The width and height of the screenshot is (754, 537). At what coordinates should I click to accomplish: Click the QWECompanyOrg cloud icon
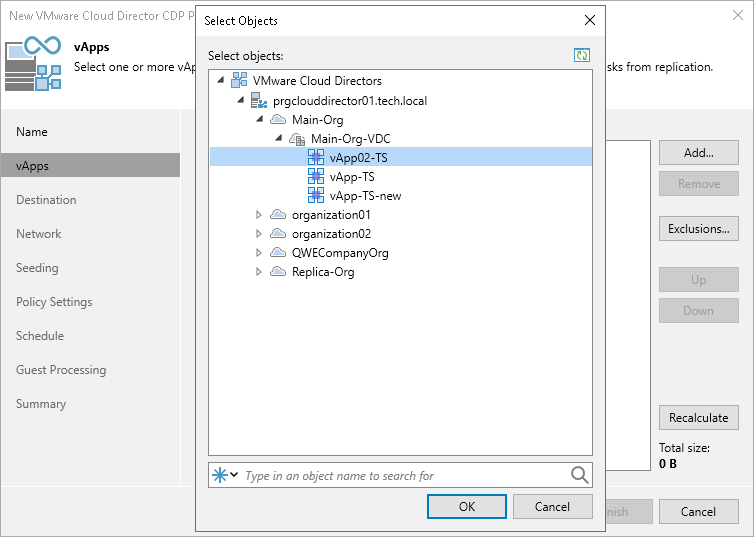pos(278,252)
